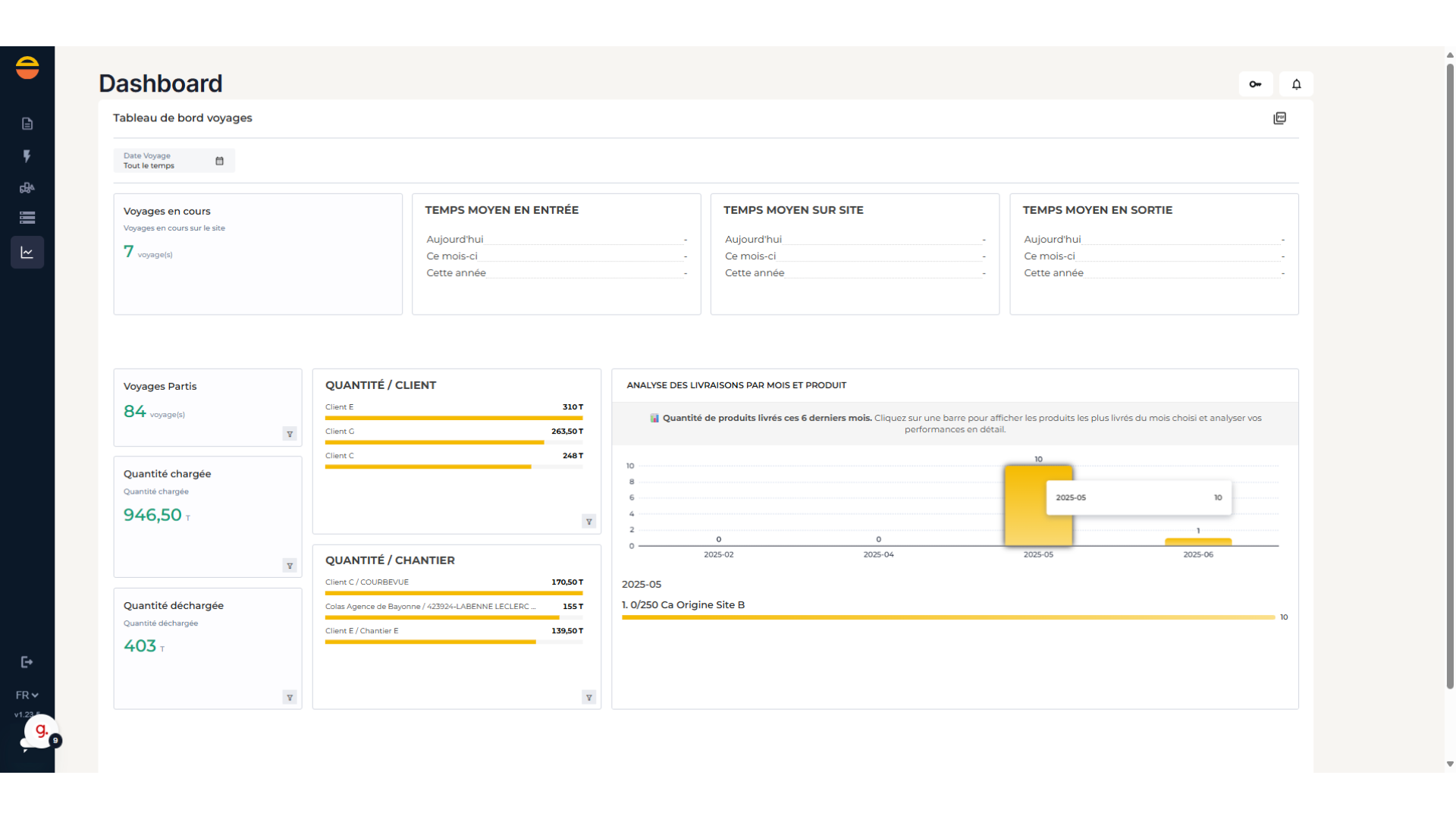Screen dimensions: 1456x819
Task: Click the Client E quantity progress bar
Action: (453, 418)
